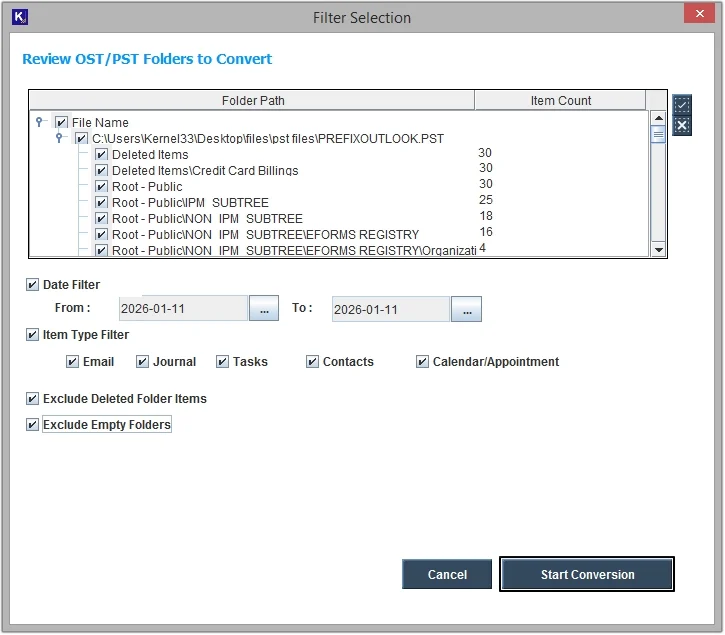Disable the Date Filter checkbox
Image resolution: width=725 pixels, height=635 pixels.
[x=33, y=285]
